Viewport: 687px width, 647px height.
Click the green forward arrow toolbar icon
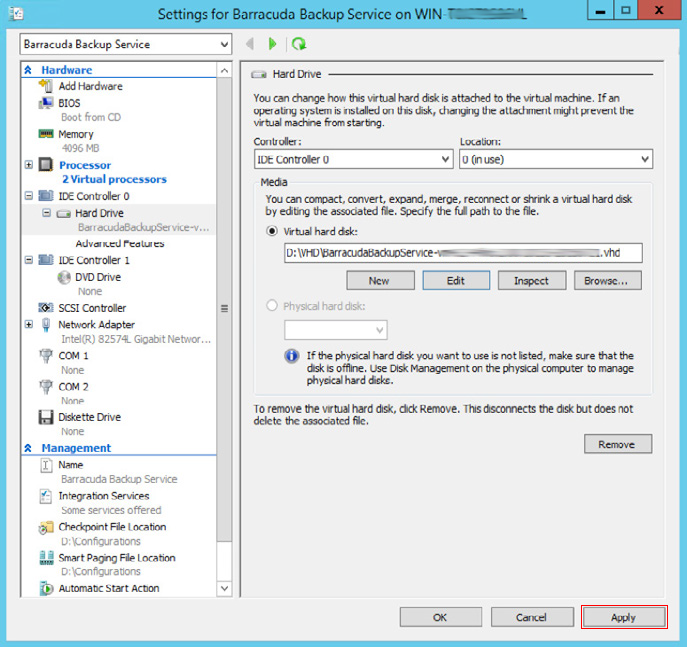pos(273,44)
